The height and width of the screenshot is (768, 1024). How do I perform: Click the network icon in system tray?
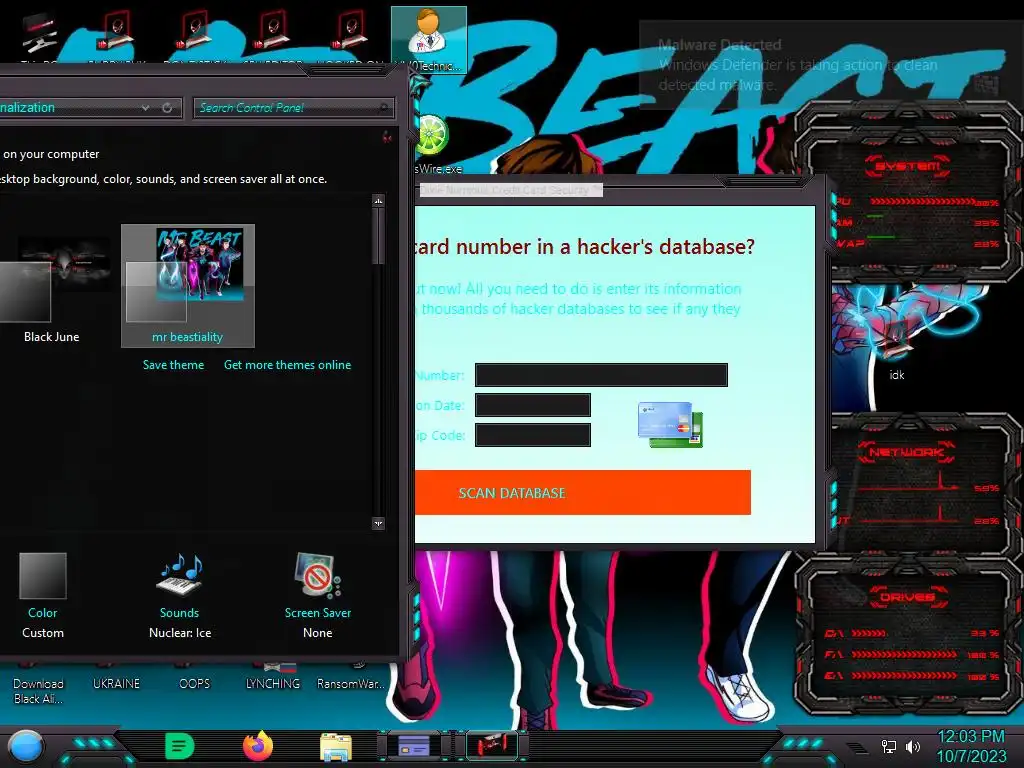click(x=889, y=746)
